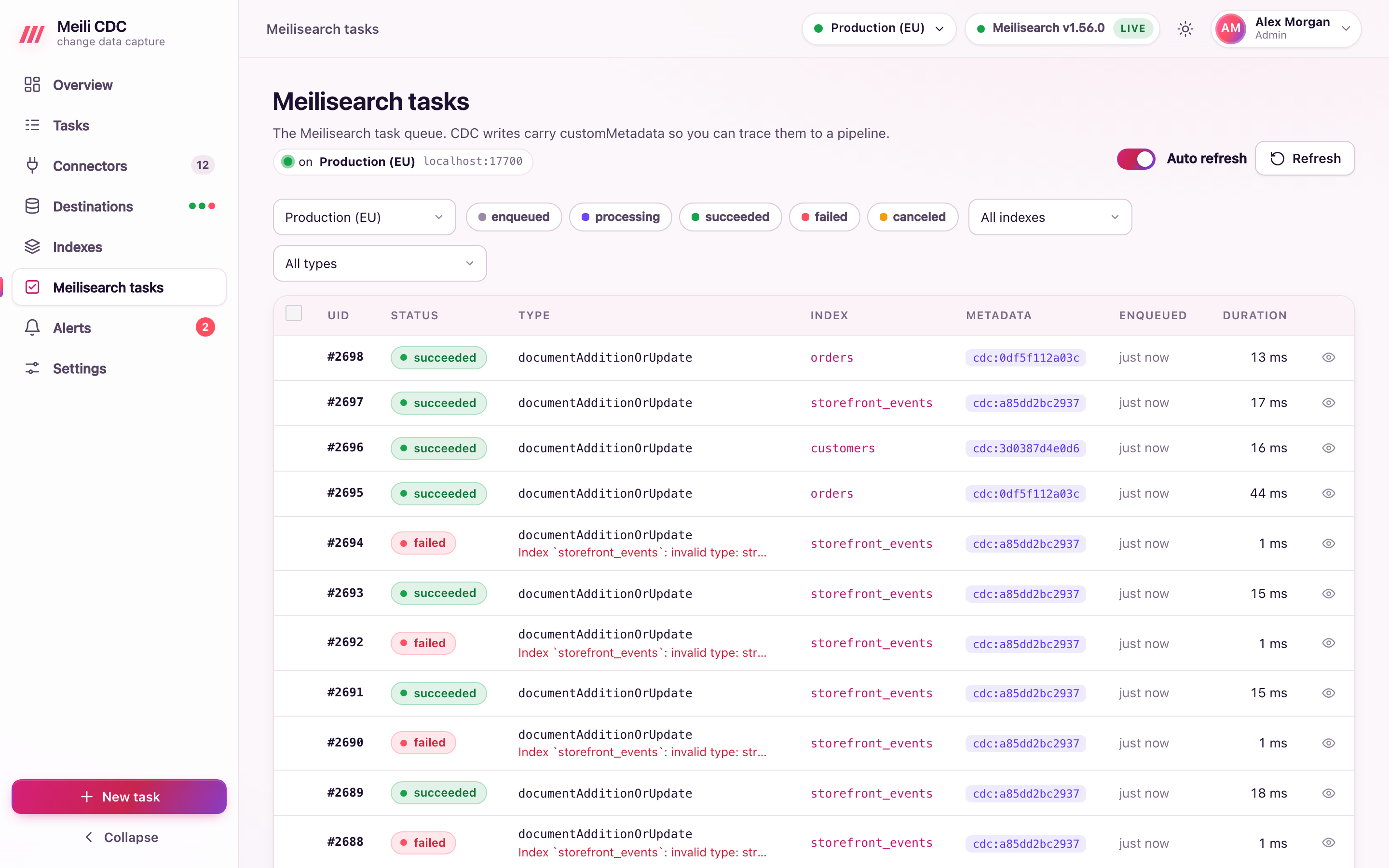The image size is (1389, 868).
Task: Collapse the sidebar
Action: (x=120, y=837)
